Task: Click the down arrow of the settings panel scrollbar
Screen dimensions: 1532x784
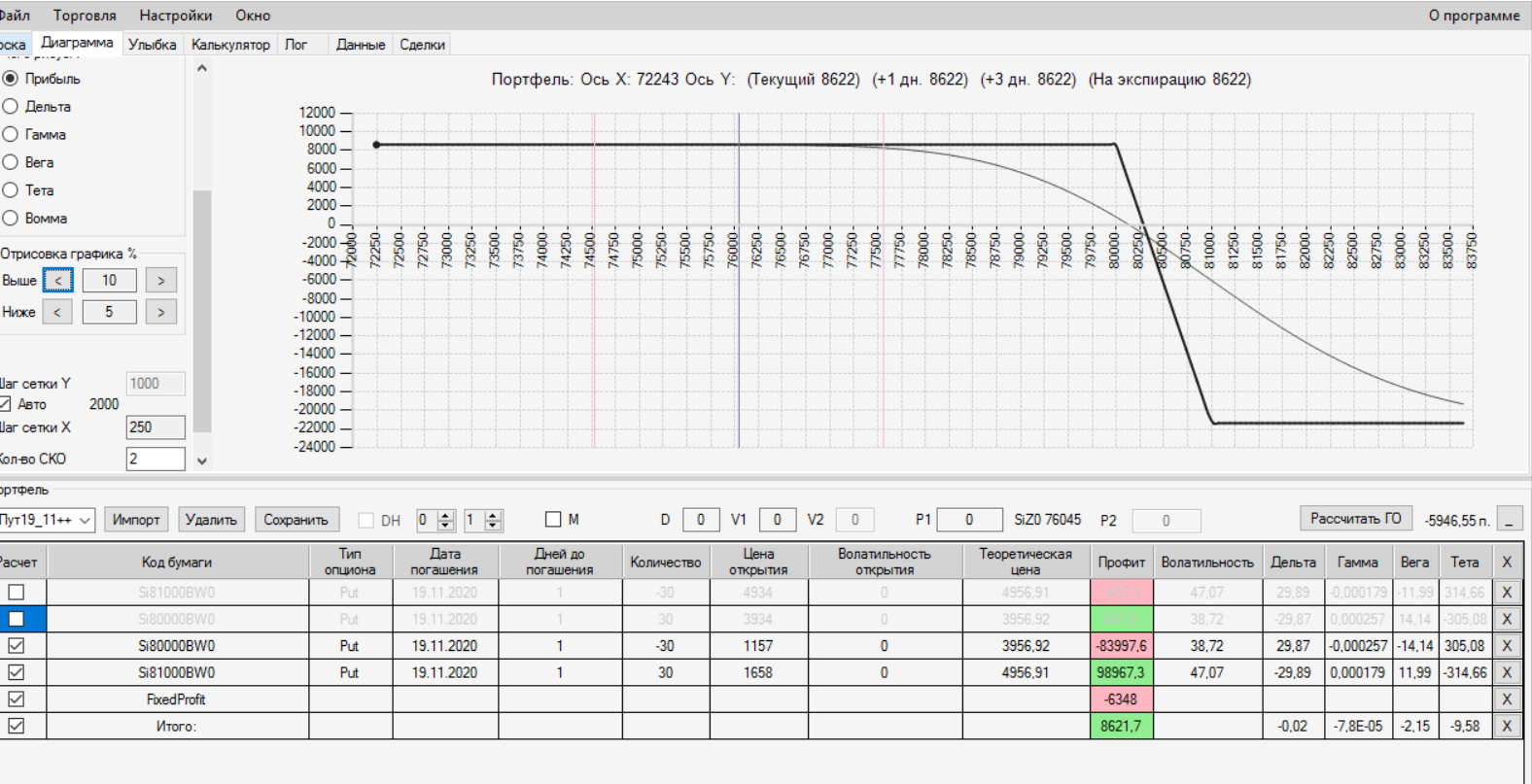Action: click(x=202, y=461)
